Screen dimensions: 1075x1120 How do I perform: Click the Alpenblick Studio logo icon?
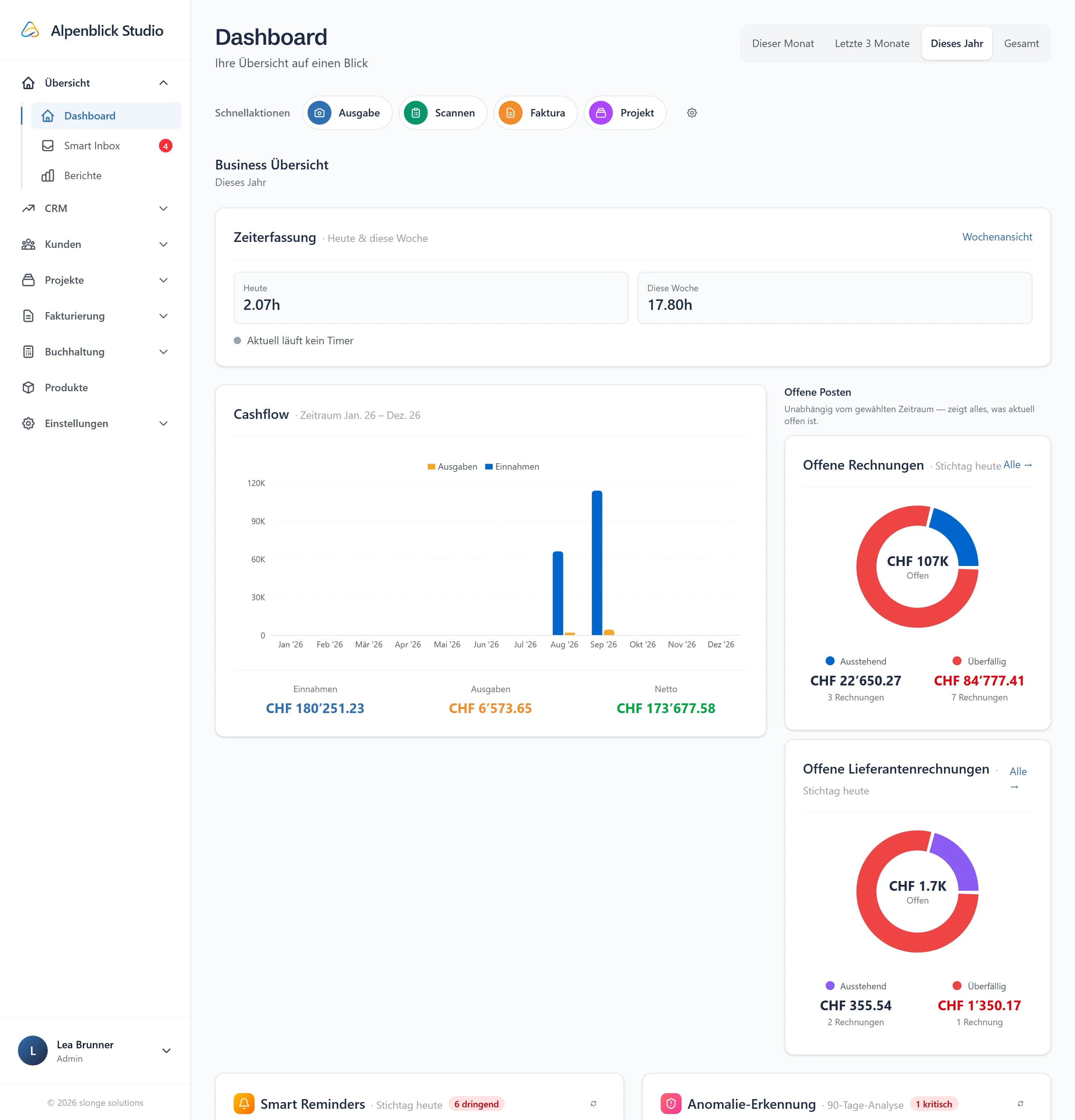[30, 30]
